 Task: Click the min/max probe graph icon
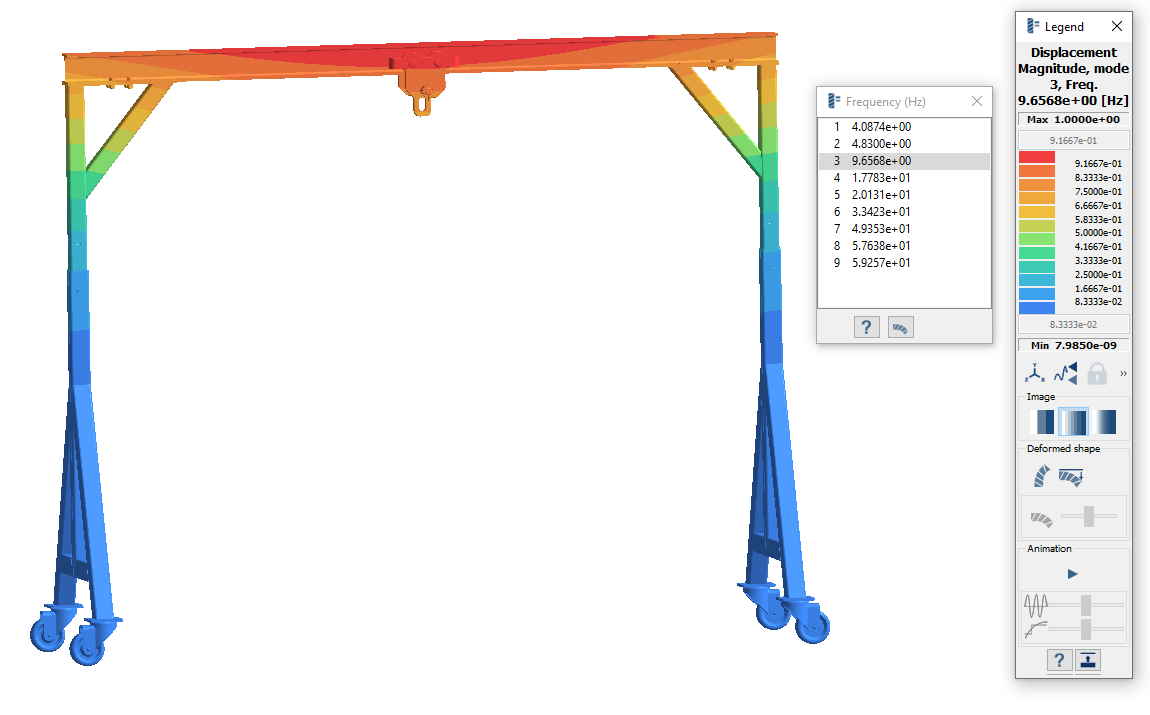click(x=1066, y=373)
